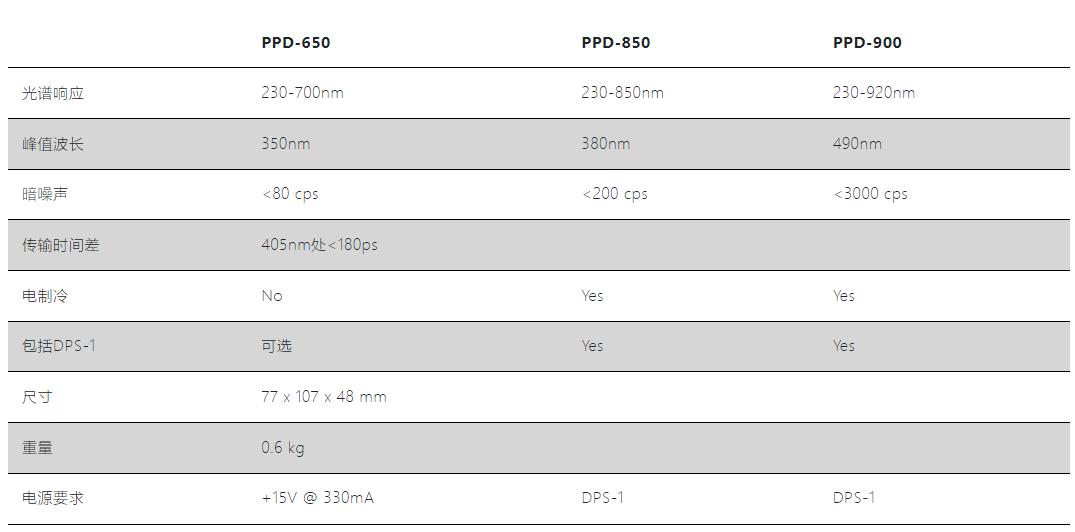Screen dimensions: 1075x532
Task: Click the <3000 cps dark noise value
Action: click(870, 194)
